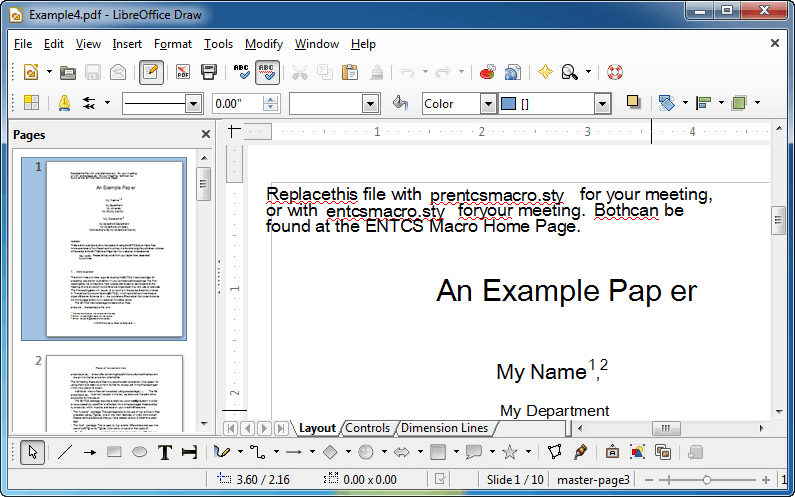Select the Line Ends with Arrow tool
This screenshot has width=795, height=497.
point(90,452)
